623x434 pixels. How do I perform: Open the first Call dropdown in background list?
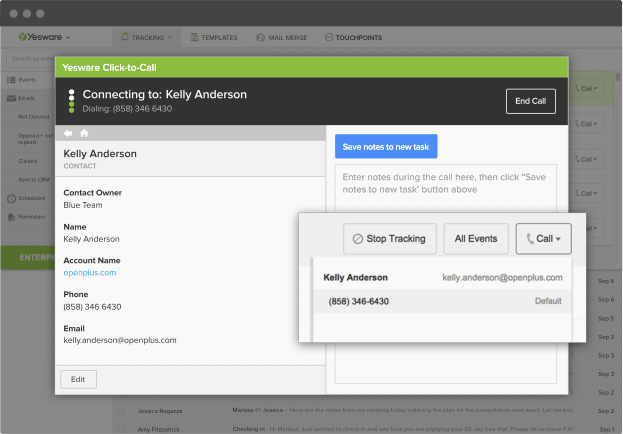pyautogui.click(x=586, y=89)
